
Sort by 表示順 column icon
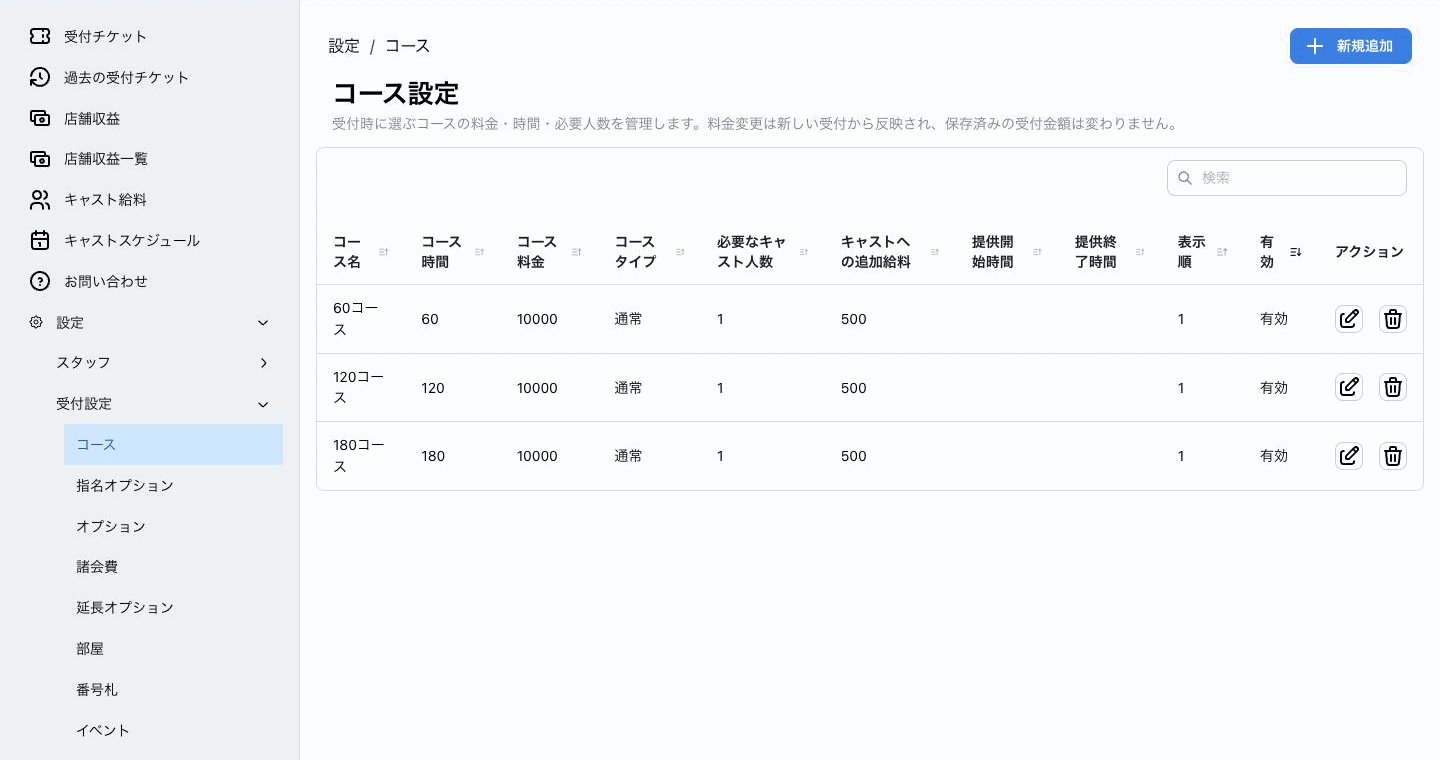[1222, 252]
